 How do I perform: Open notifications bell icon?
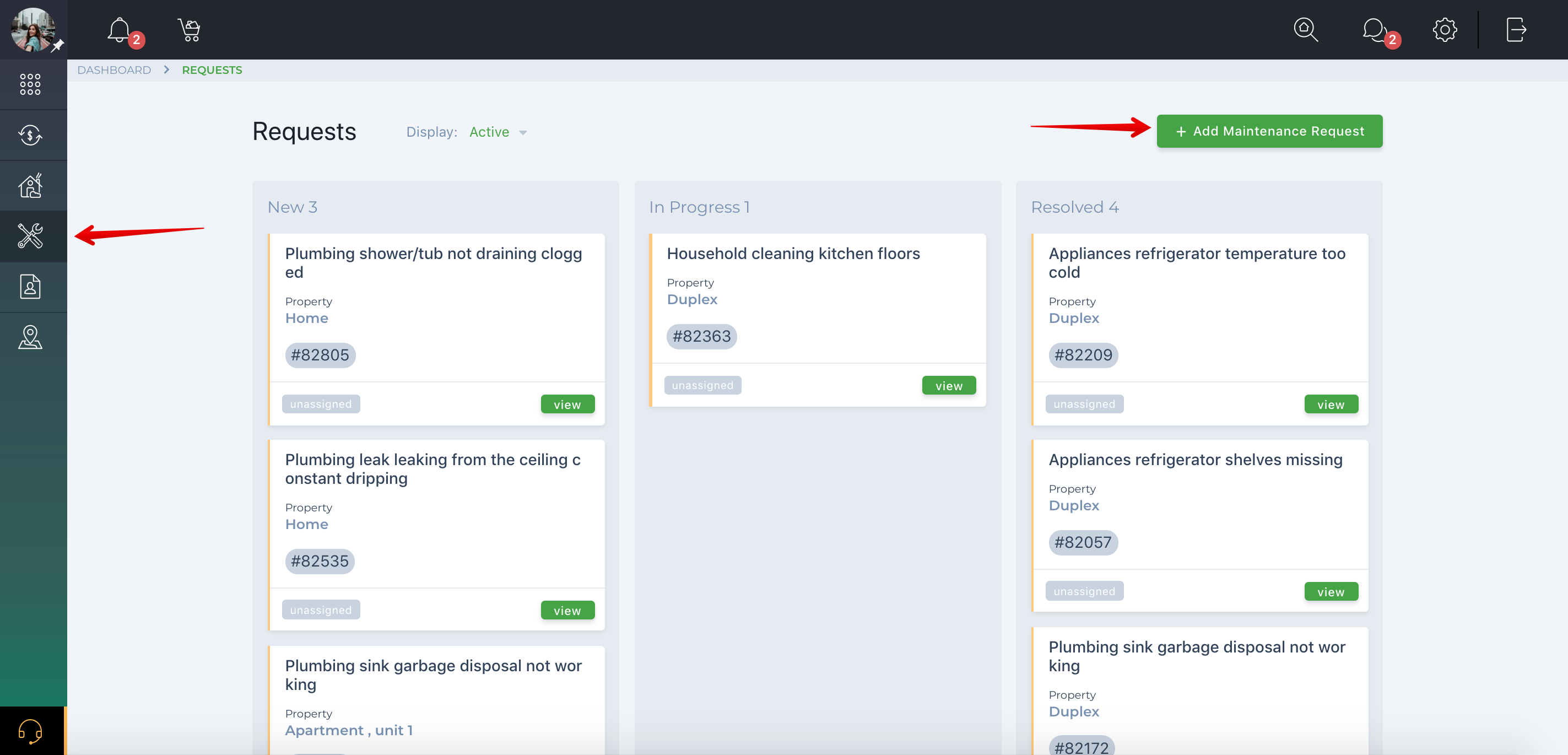tap(120, 30)
